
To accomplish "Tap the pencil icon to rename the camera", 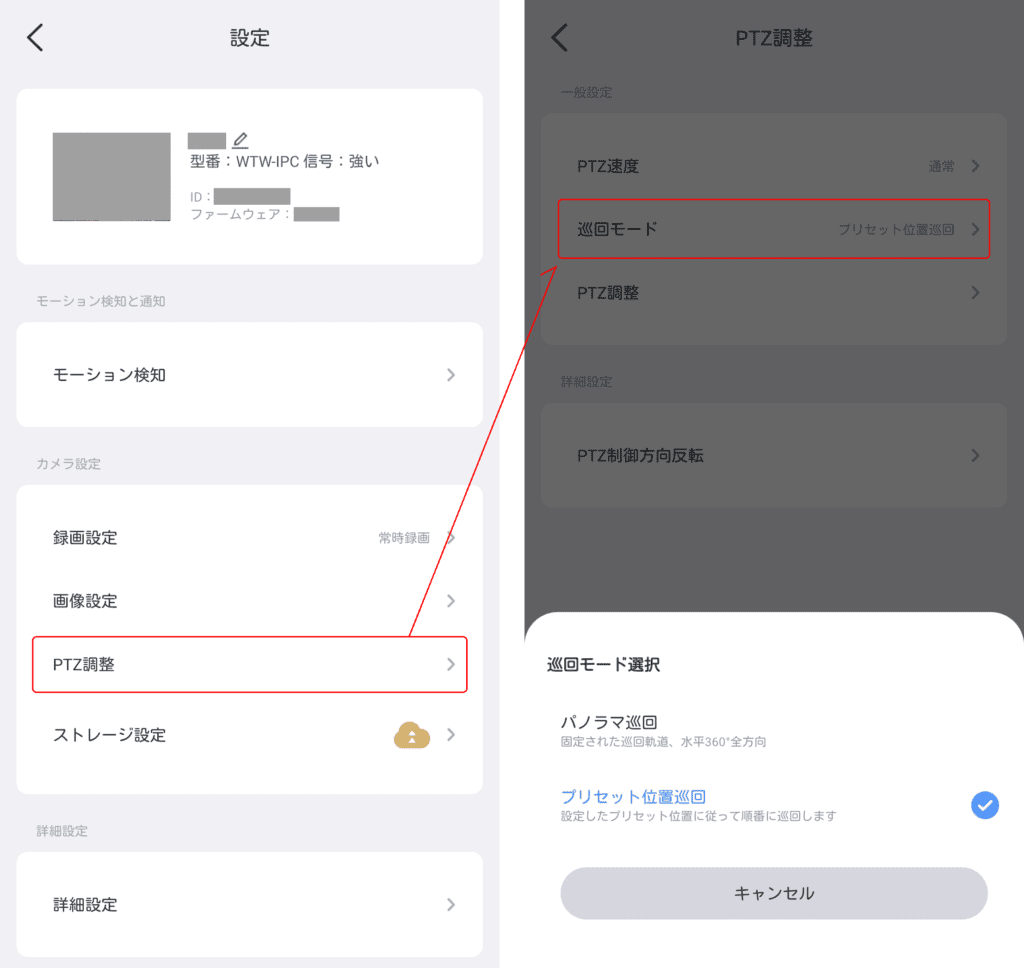I will coord(240,139).
